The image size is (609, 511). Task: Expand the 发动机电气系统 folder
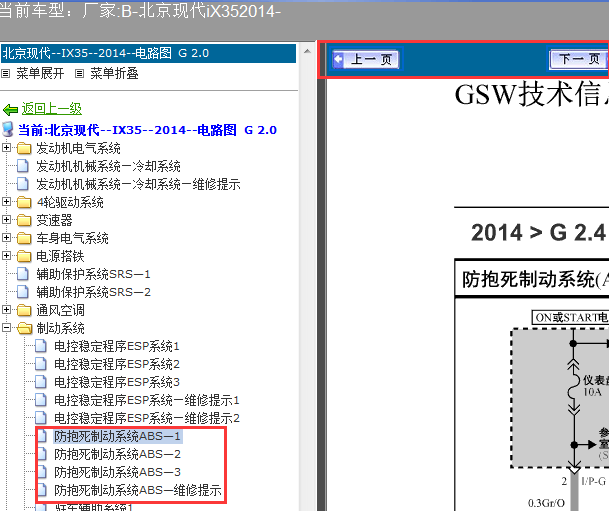(x=6, y=148)
